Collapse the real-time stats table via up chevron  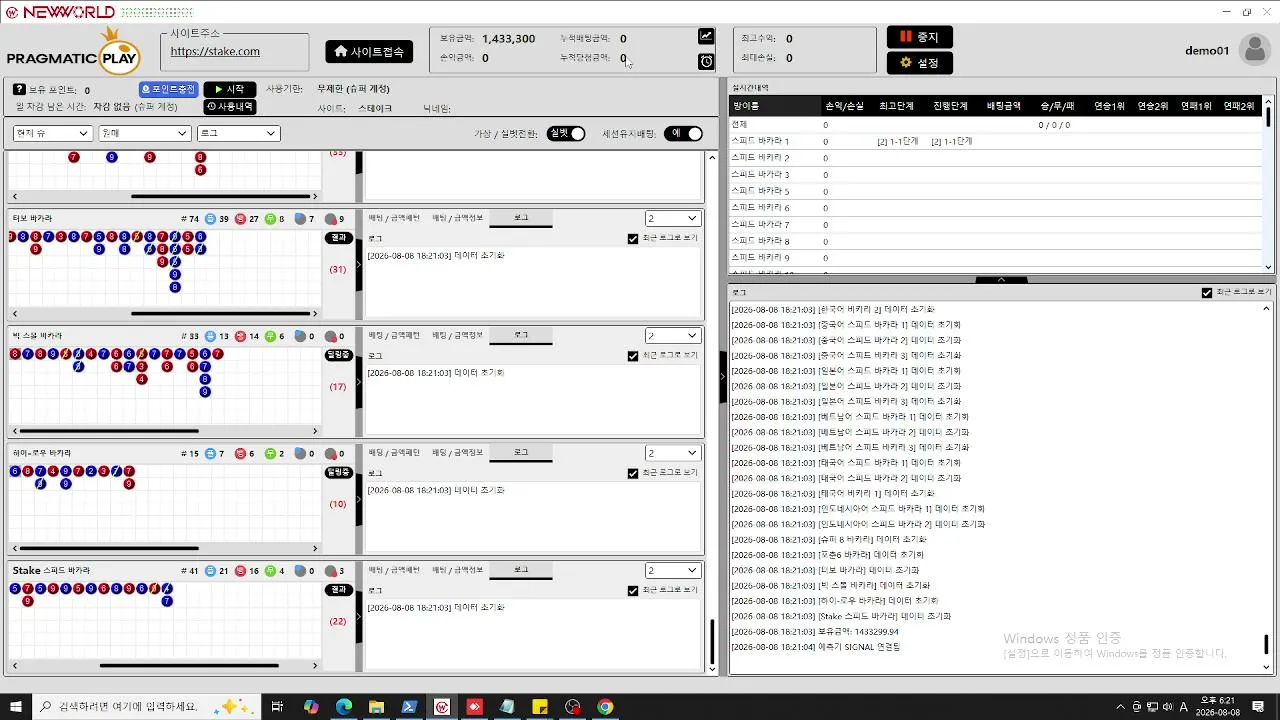(1001, 280)
